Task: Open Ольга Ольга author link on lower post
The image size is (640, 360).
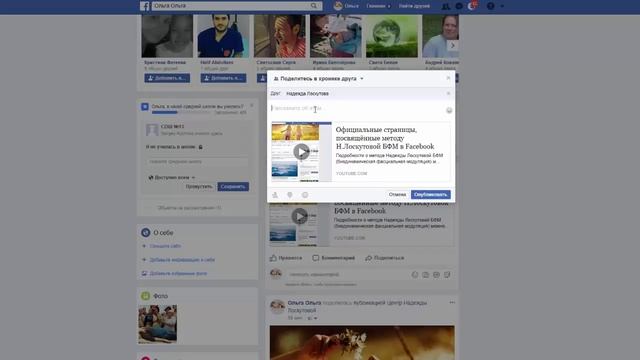Action: [304, 303]
